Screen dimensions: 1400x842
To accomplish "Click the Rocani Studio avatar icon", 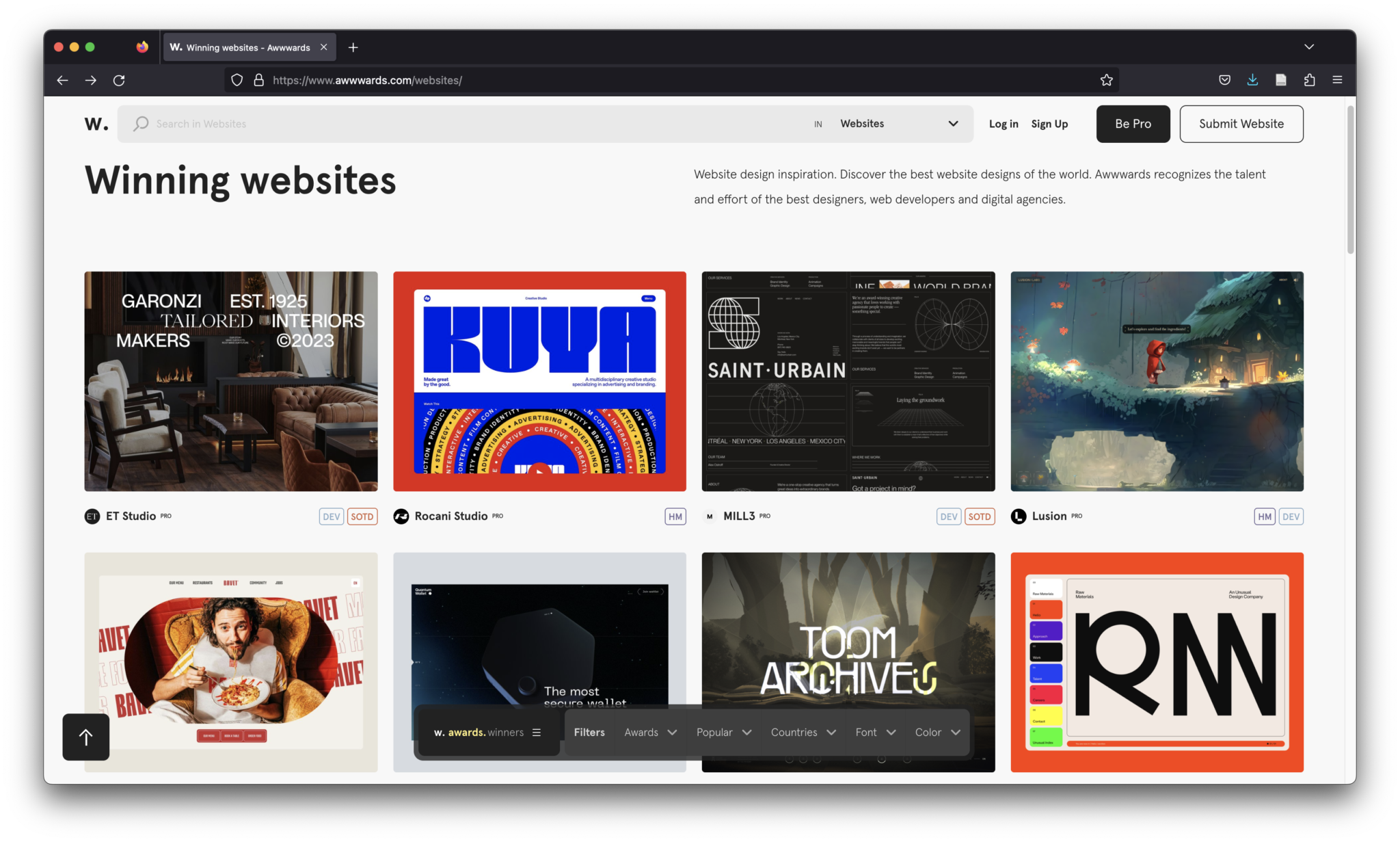I will (x=401, y=516).
